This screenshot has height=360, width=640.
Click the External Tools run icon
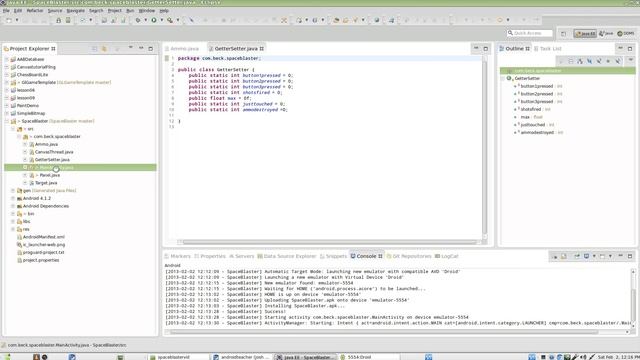pos(170,20)
